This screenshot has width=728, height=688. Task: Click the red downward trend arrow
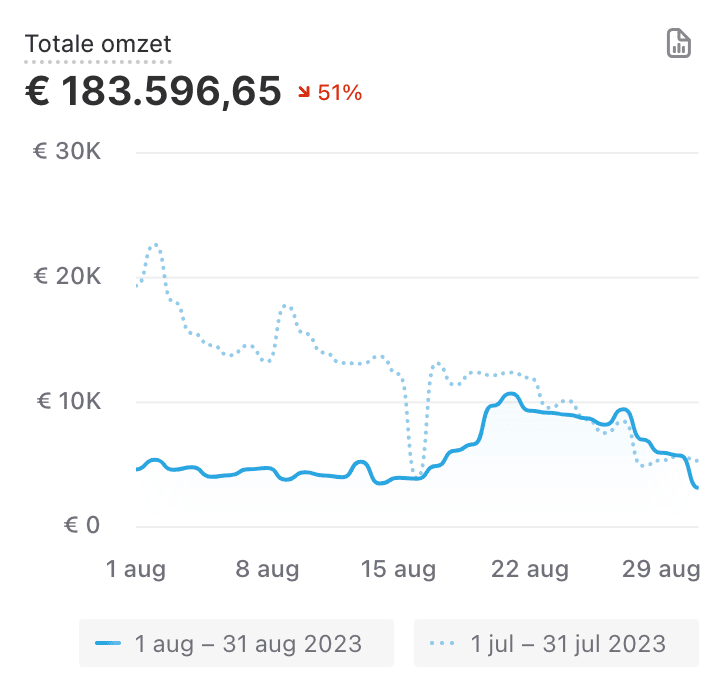point(303,93)
